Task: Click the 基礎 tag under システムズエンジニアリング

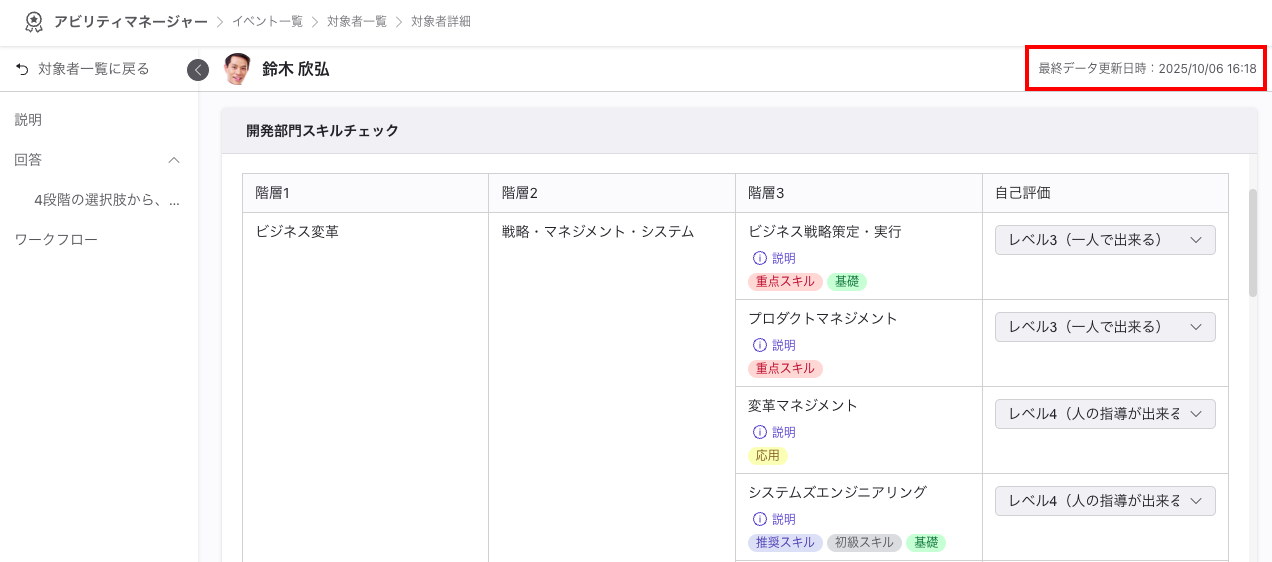Action: point(926,543)
